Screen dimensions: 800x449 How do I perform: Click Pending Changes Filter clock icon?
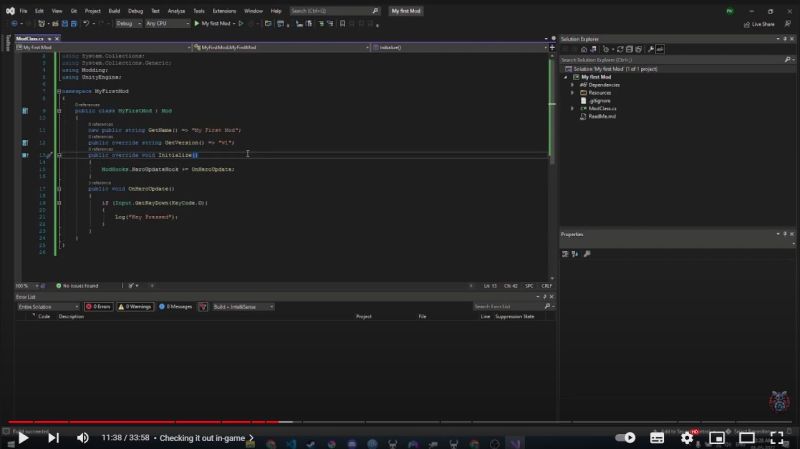click(606, 49)
